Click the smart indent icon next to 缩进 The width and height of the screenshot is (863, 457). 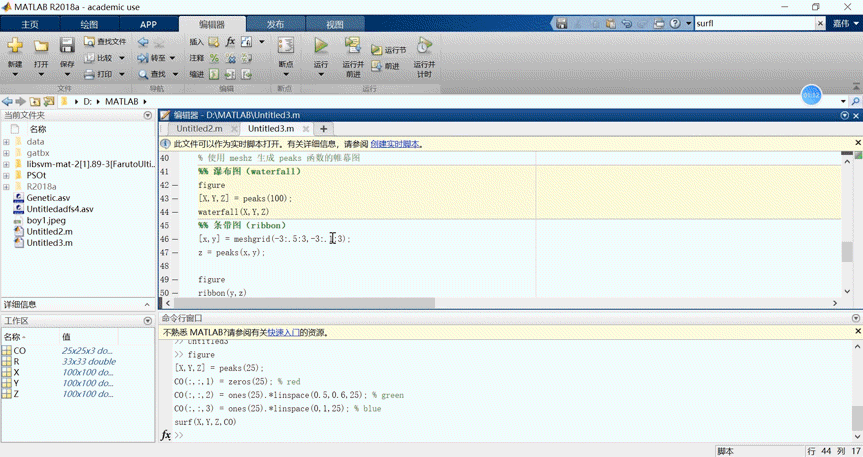point(214,74)
